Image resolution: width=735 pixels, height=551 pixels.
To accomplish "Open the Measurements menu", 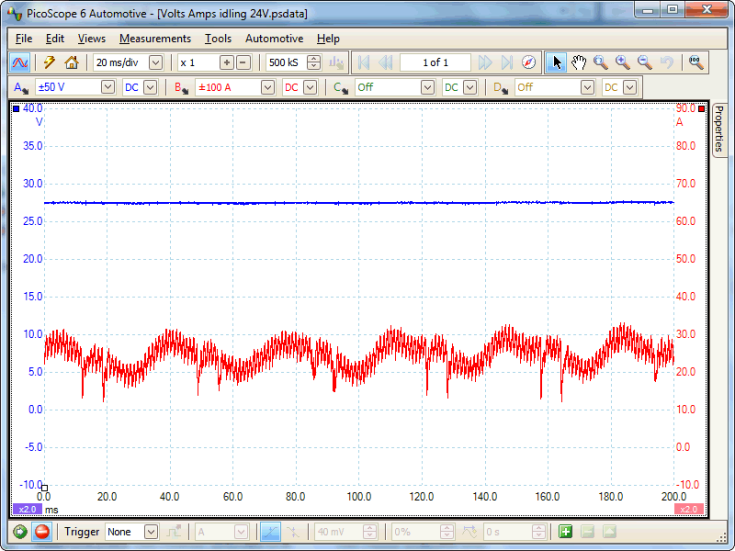I will coord(154,38).
